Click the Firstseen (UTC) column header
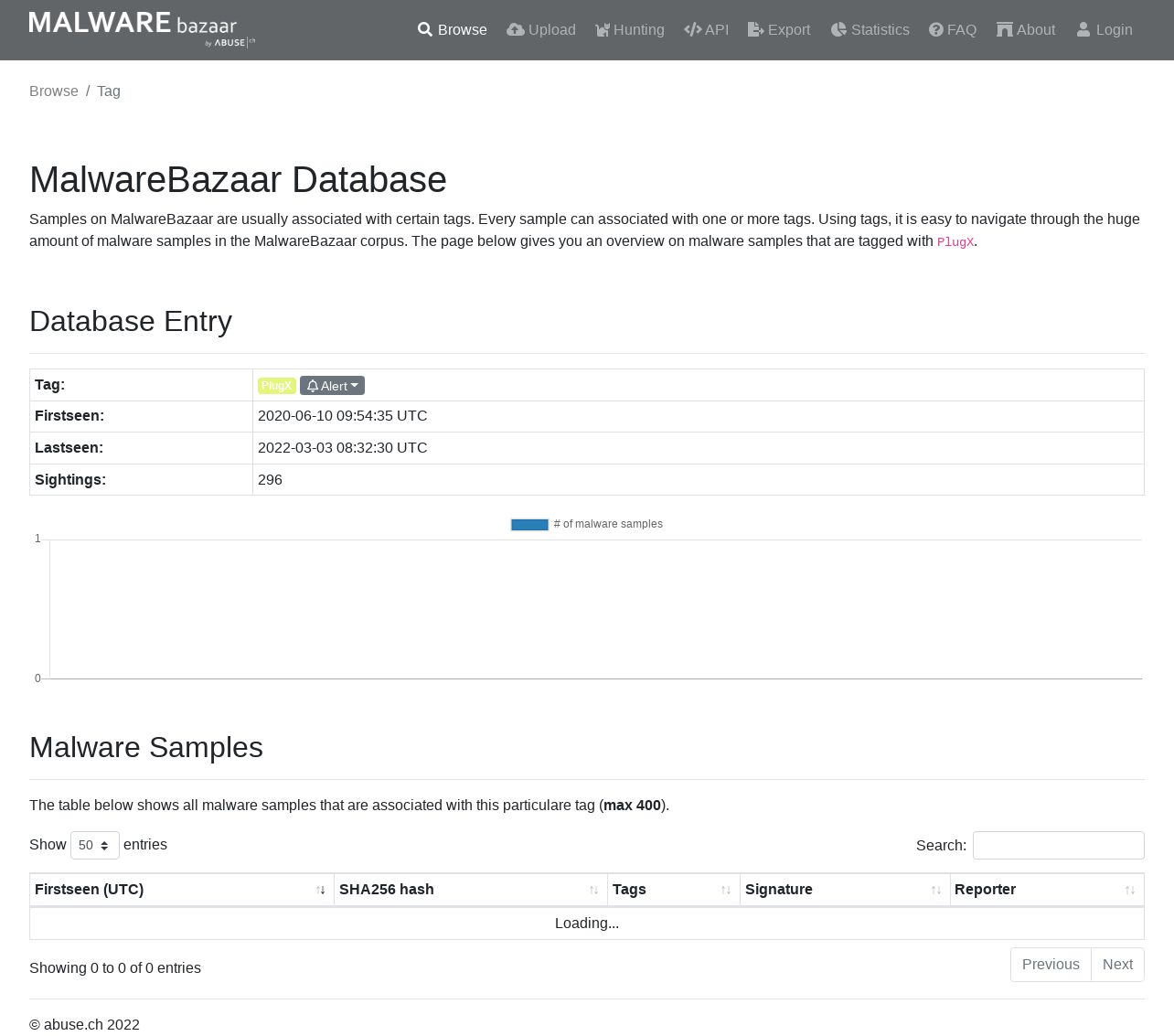Image resolution: width=1174 pixels, height=1036 pixels. coord(182,890)
